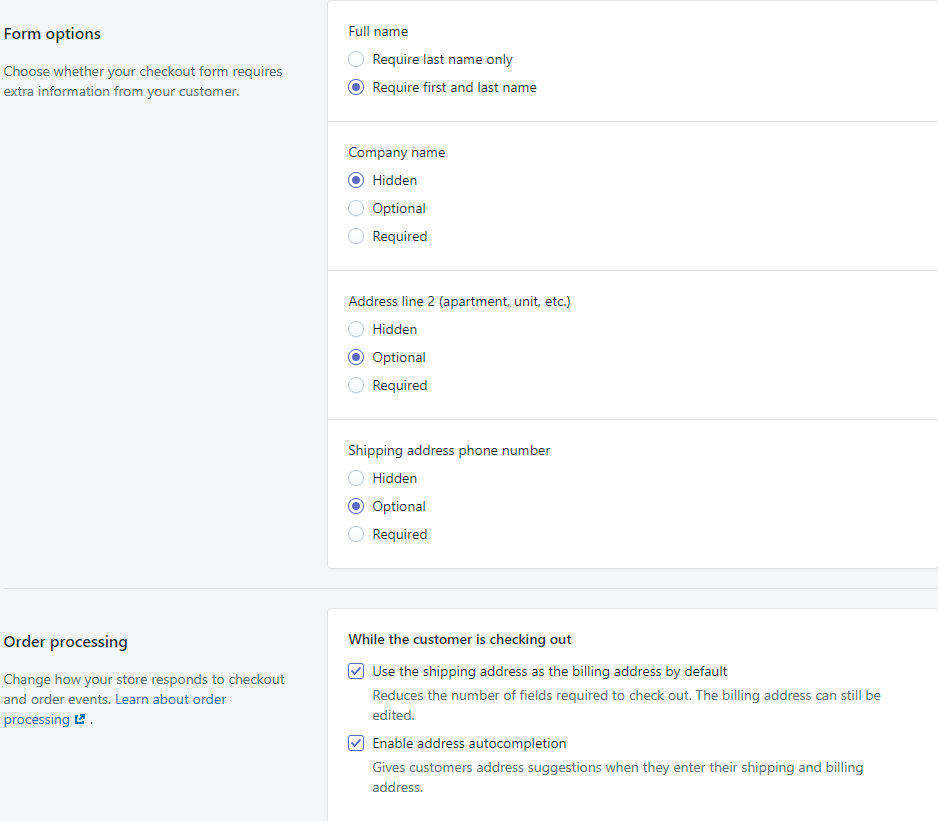Viewport: 938px width, 821px height.
Task: Set Address line 2 to Optional
Action: [x=356, y=357]
